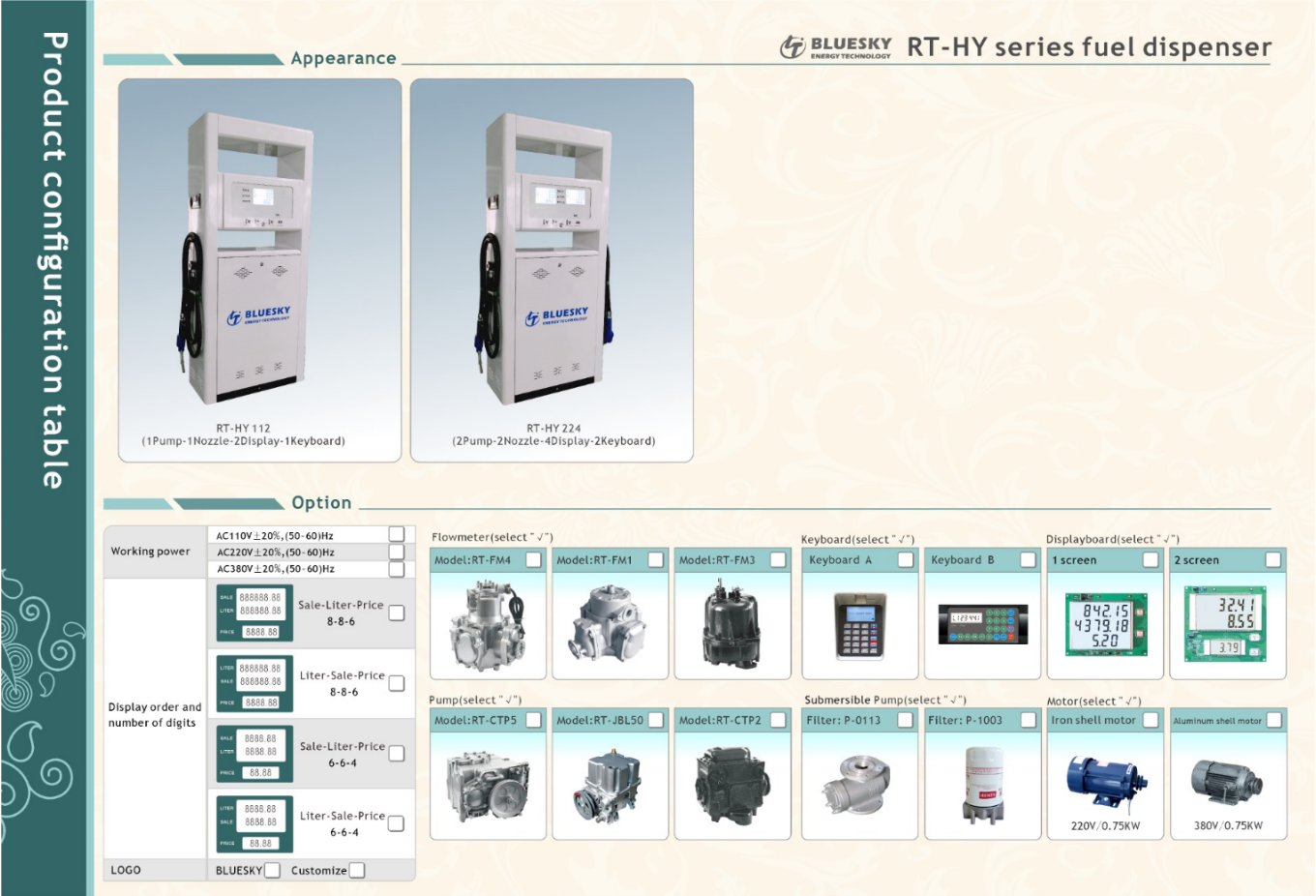The image size is (1316, 896).
Task: Click the Sale-Liter-Price 6-6-4 display icon
Action: click(254, 753)
